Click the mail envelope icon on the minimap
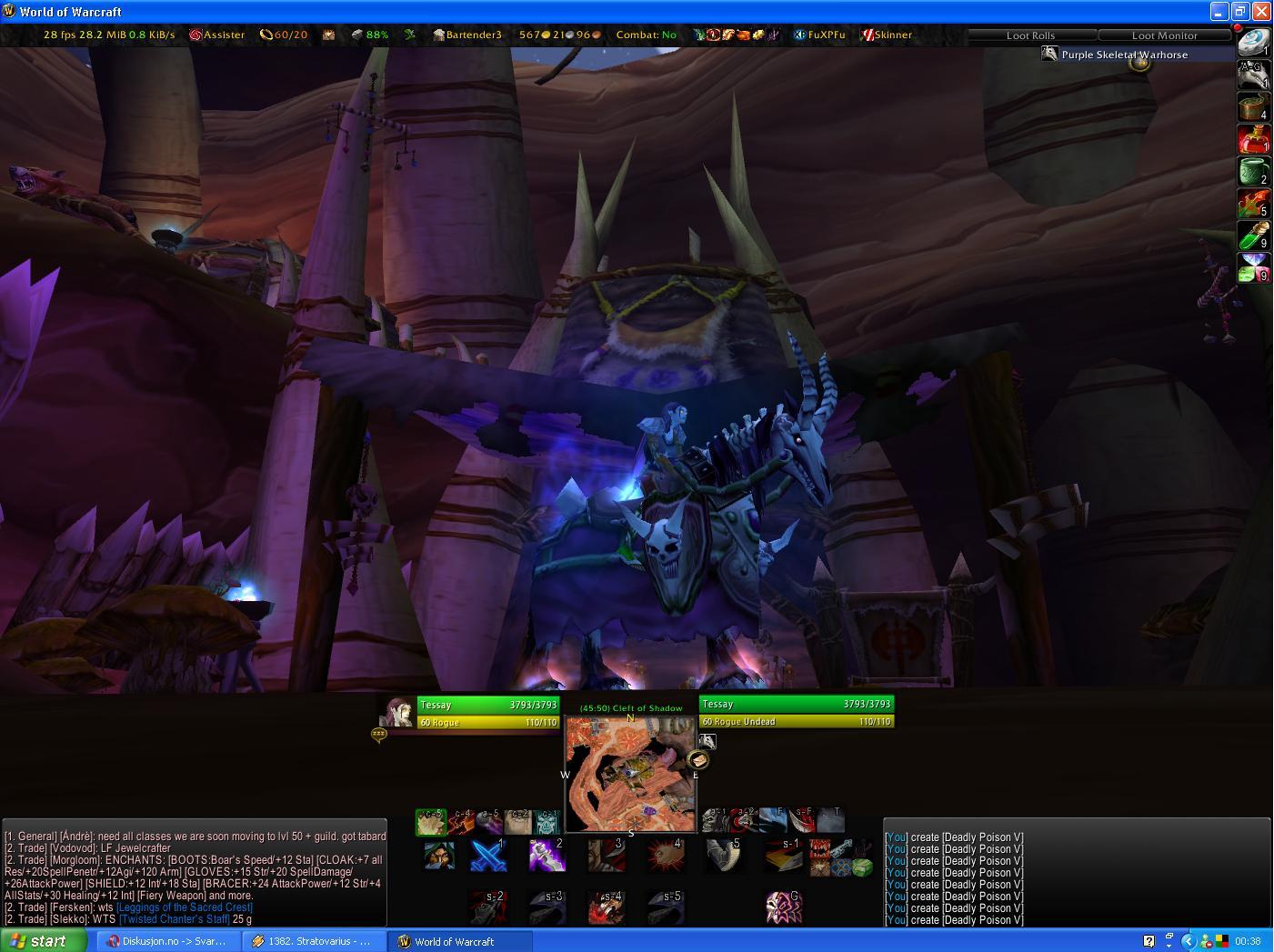The height and width of the screenshot is (952, 1274). [x=698, y=760]
